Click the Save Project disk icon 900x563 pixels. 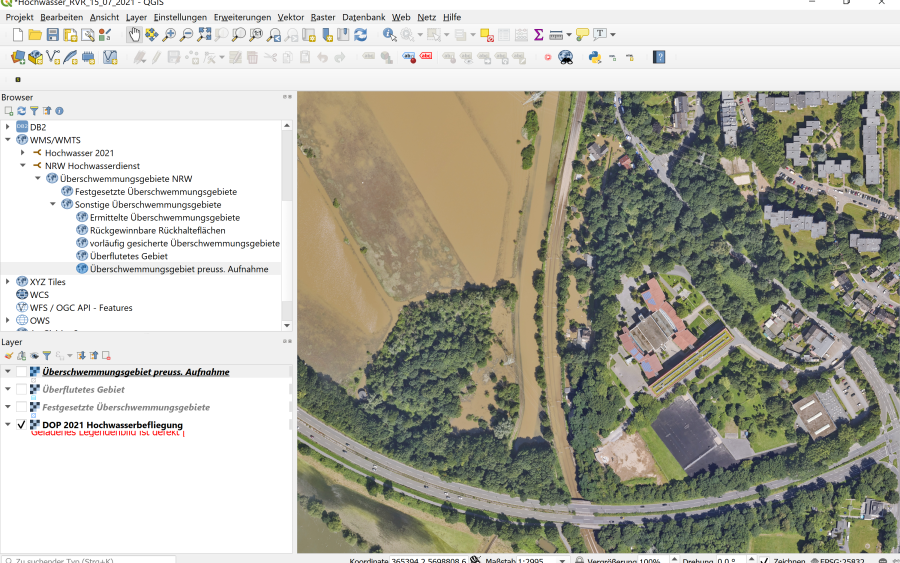point(53,35)
